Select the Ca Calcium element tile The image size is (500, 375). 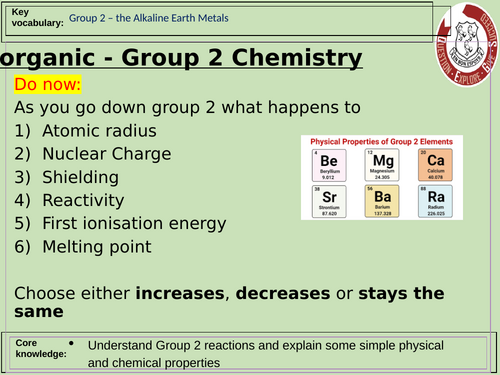(x=435, y=165)
